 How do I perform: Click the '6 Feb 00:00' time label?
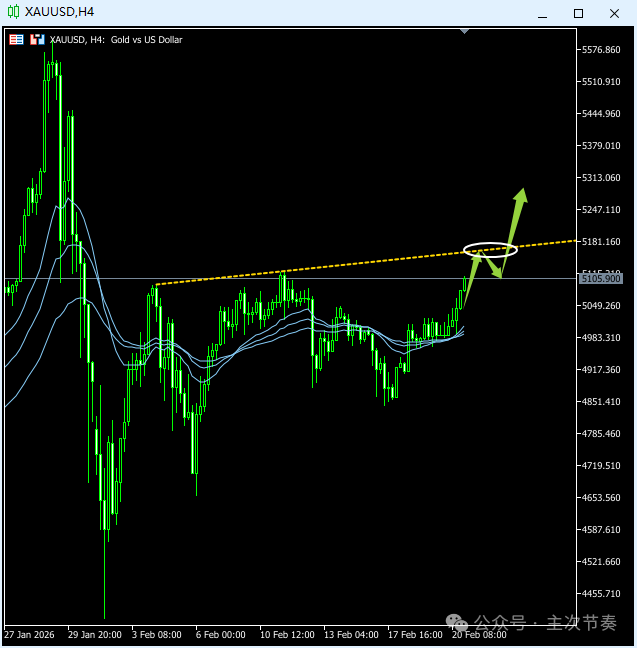coord(221,635)
